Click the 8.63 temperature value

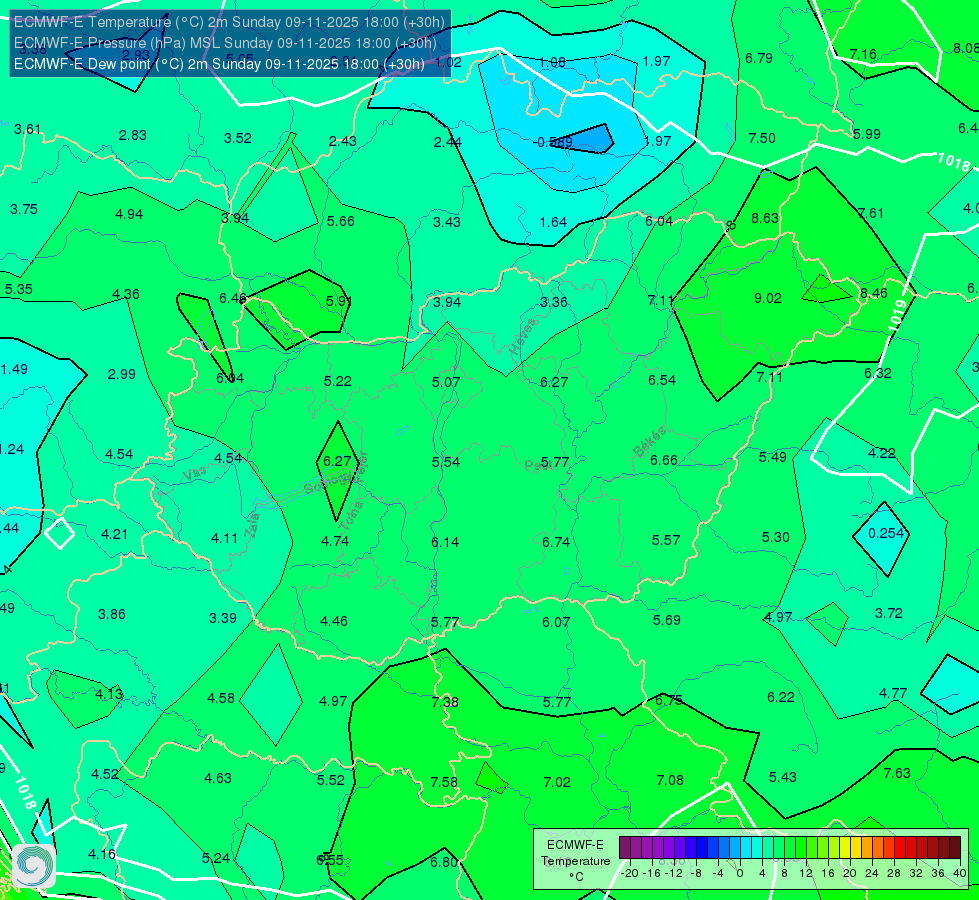tap(765, 218)
